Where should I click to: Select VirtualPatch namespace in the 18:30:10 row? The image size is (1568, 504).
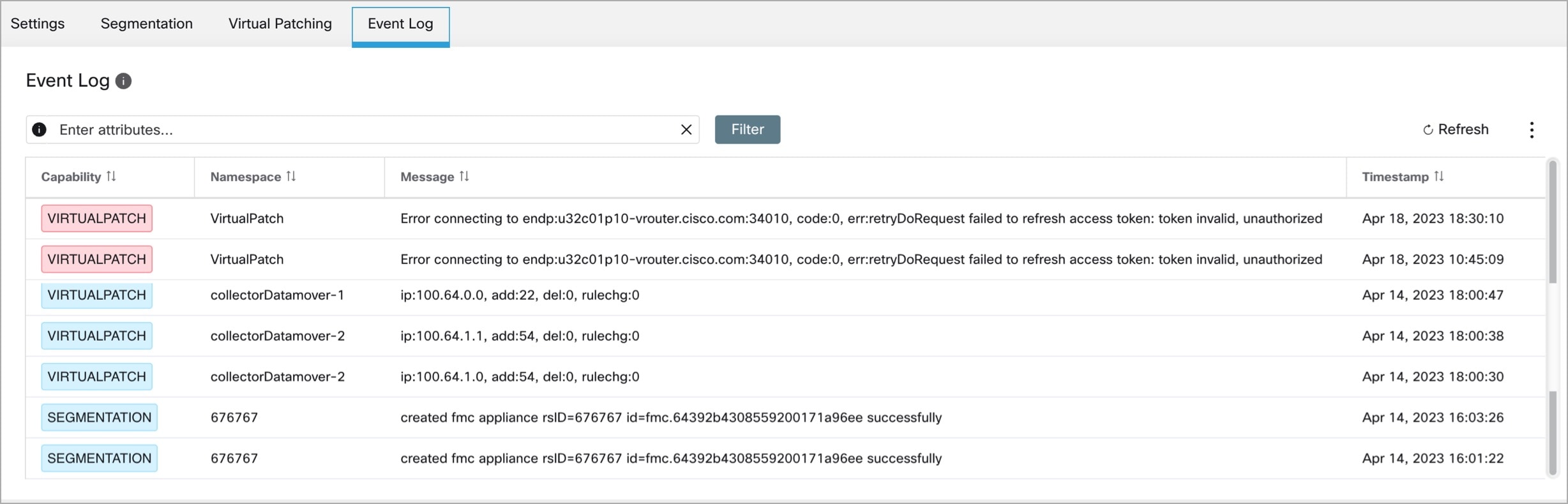(x=247, y=218)
